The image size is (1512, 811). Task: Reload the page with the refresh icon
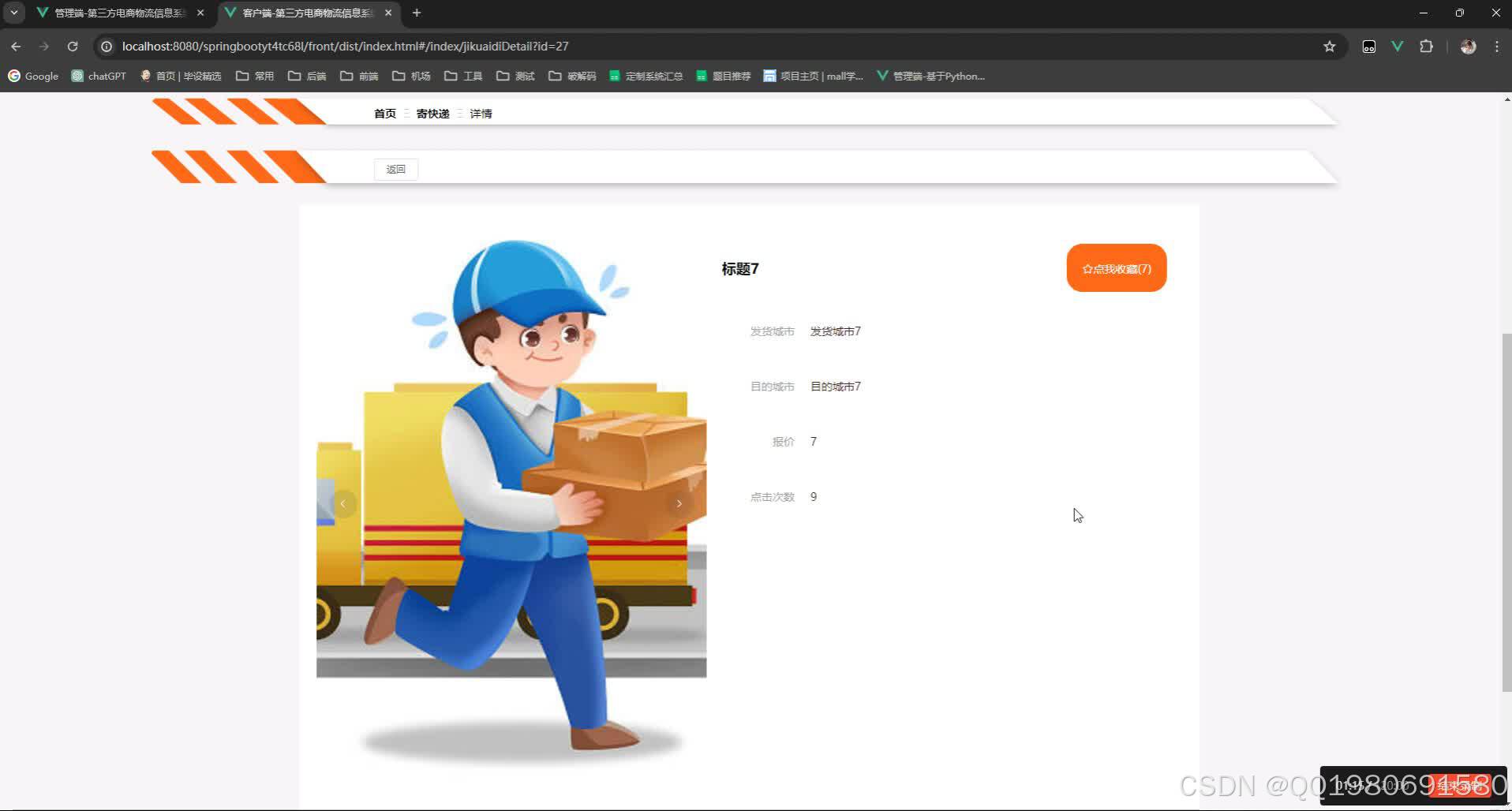pyautogui.click(x=72, y=46)
